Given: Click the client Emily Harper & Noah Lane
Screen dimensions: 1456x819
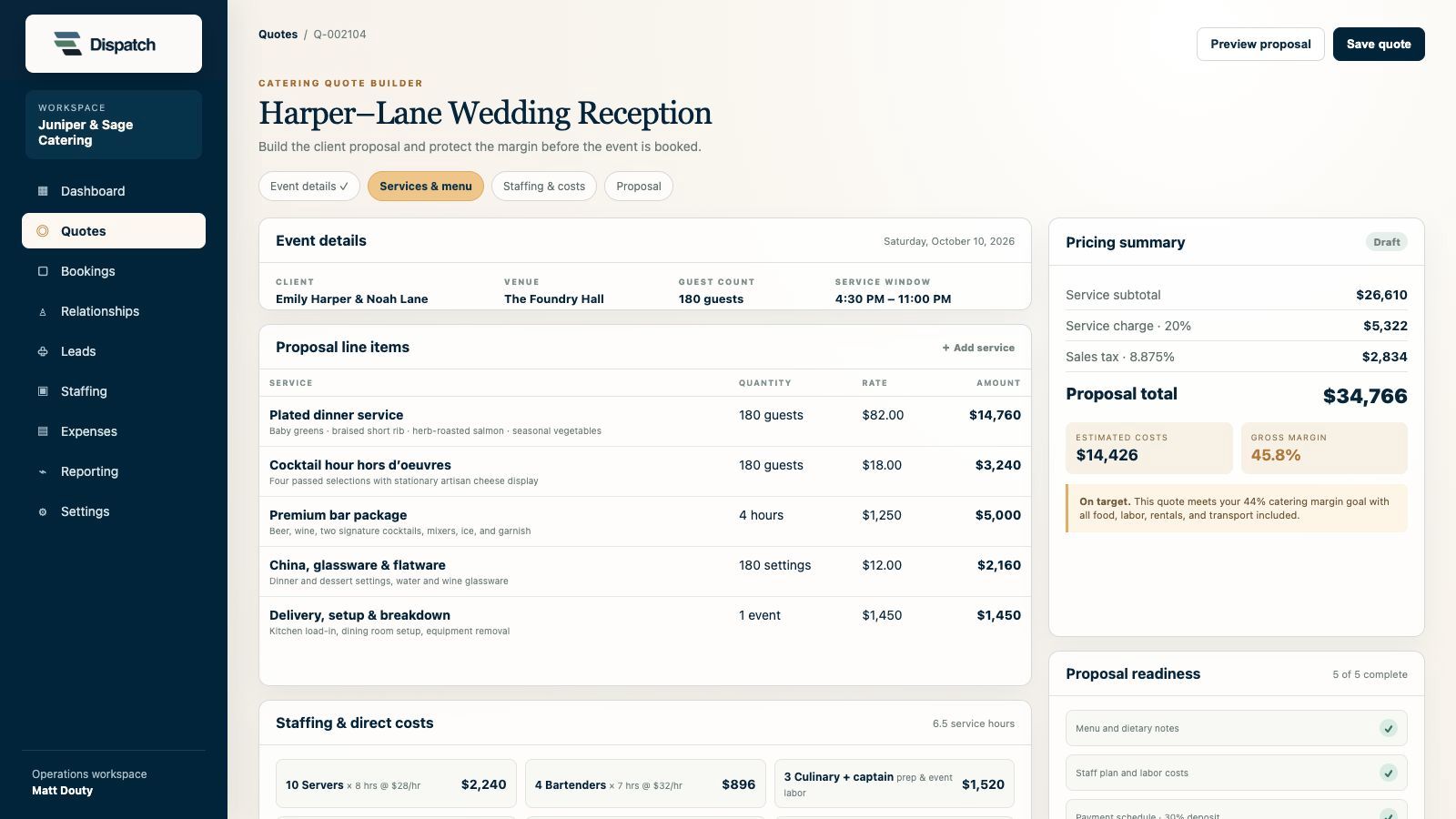Looking at the screenshot, I should [x=351, y=298].
